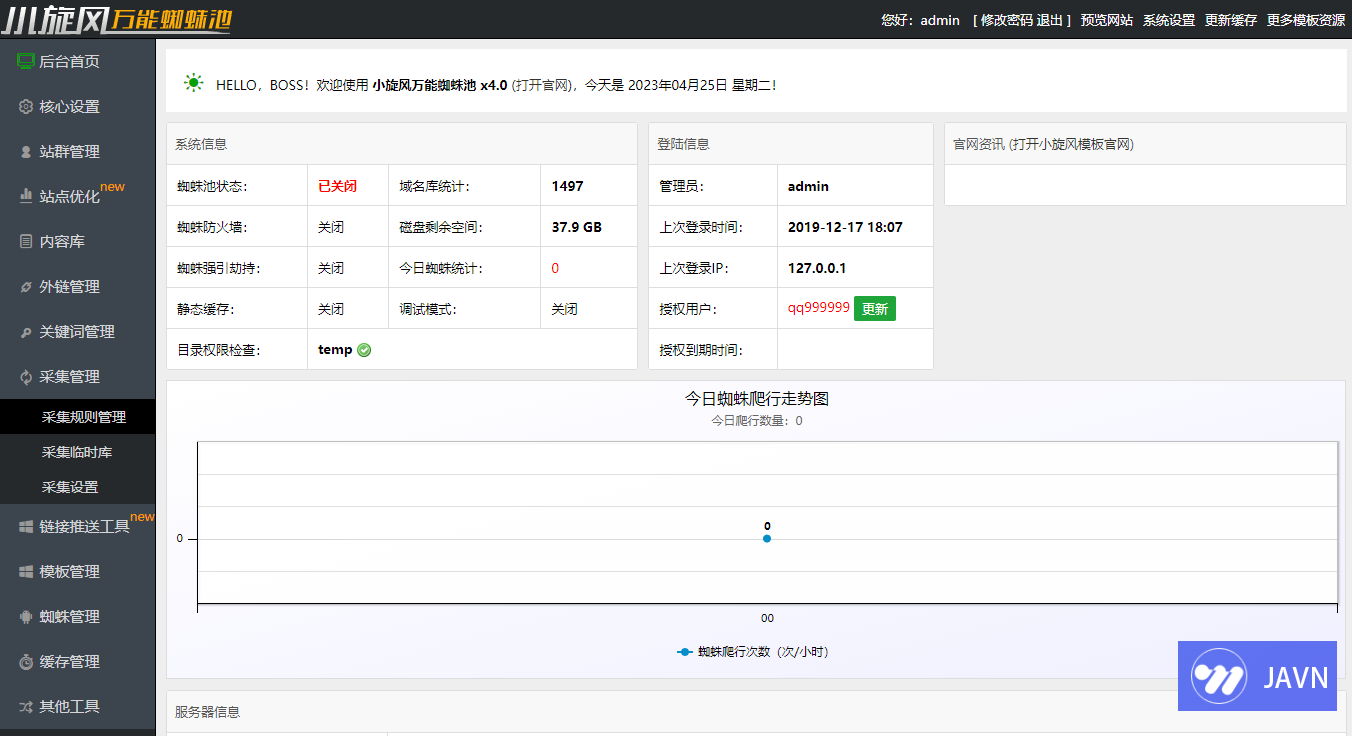Click the user icon beside 站群管理
This screenshot has height=736, width=1352.
(26, 152)
